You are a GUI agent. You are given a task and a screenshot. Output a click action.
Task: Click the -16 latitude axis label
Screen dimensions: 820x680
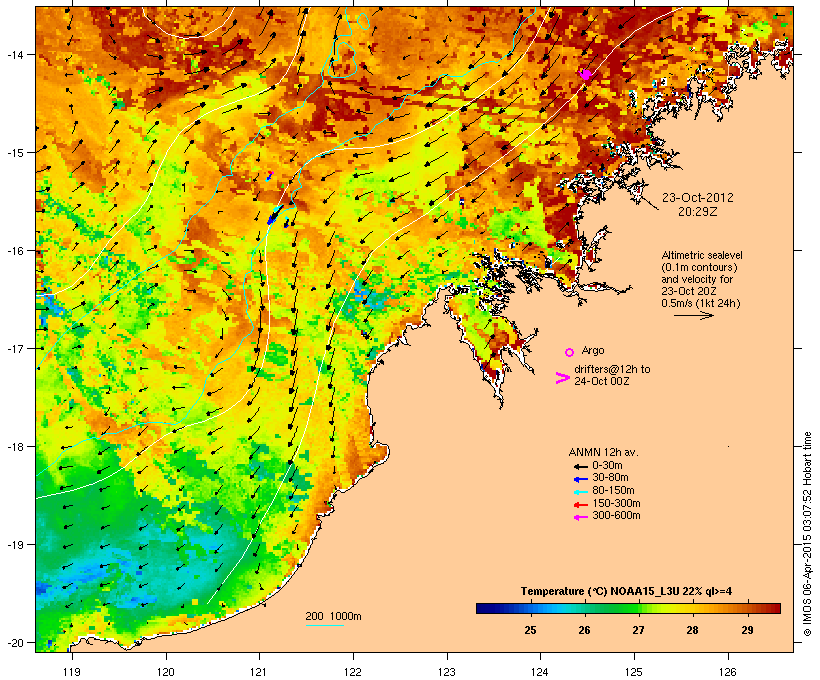(x=14, y=251)
